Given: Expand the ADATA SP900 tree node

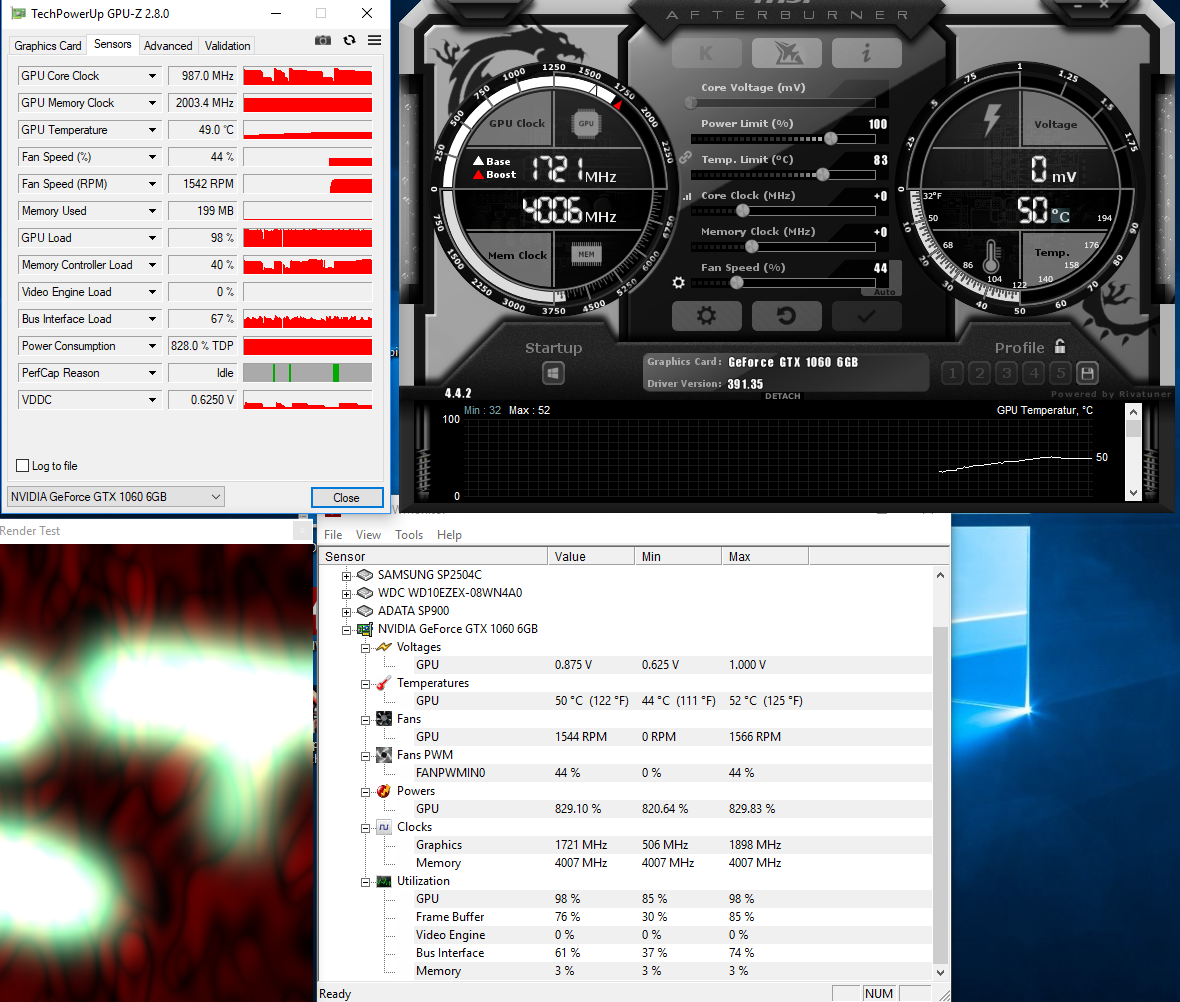Looking at the screenshot, I should pos(346,612).
